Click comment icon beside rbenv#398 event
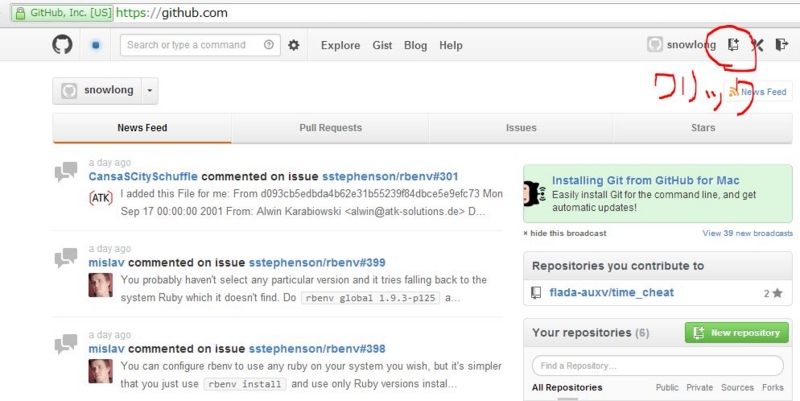The width and height of the screenshot is (800, 401). pos(66,344)
